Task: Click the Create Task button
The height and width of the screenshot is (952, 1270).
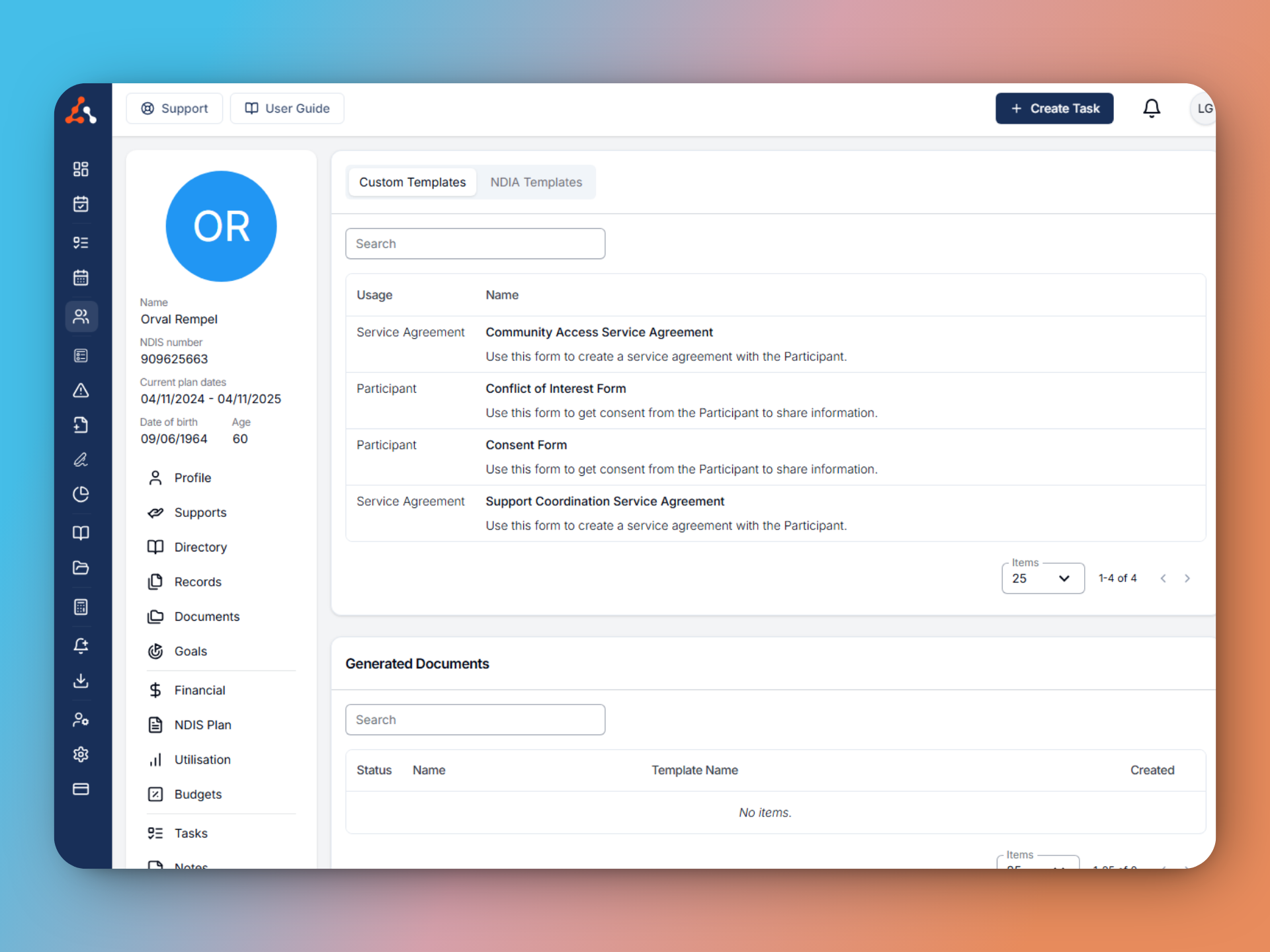Action: coord(1054,108)
